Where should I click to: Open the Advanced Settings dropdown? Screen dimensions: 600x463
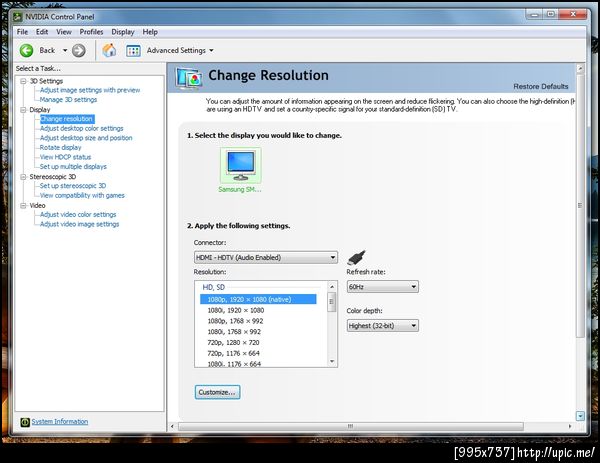pos(211,51)
